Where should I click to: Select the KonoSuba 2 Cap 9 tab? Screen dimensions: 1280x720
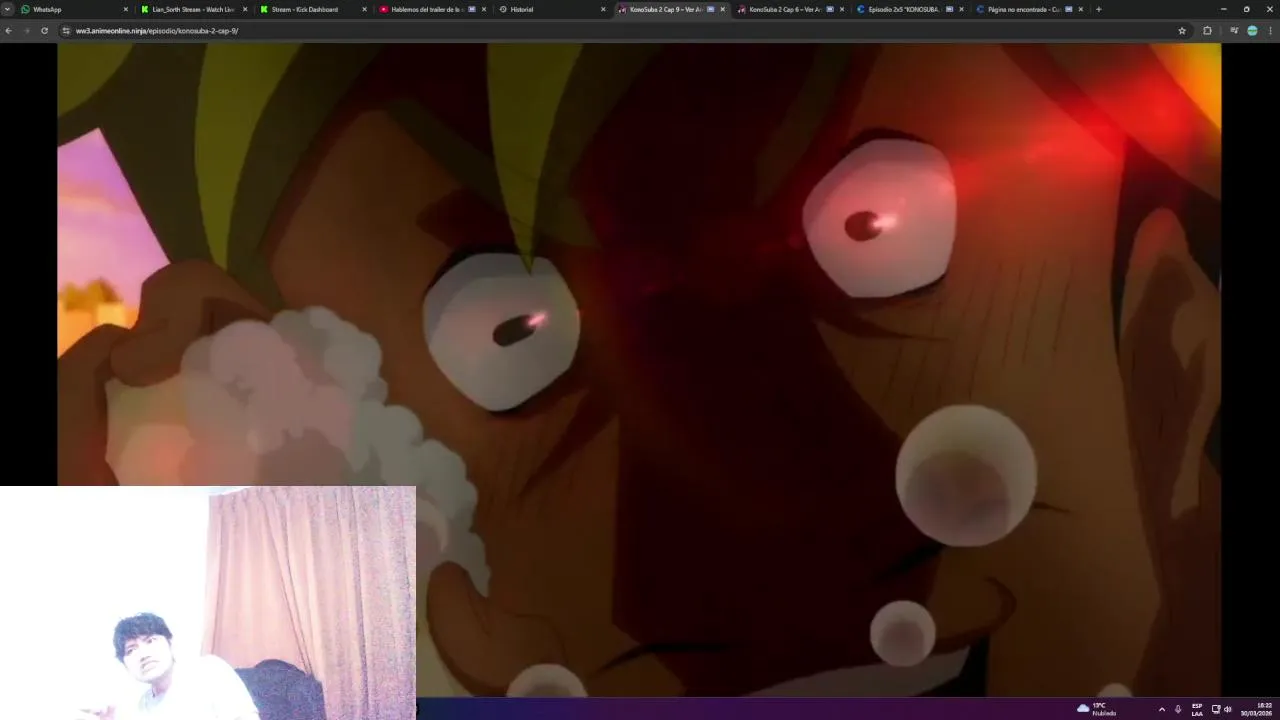point(671,9)
